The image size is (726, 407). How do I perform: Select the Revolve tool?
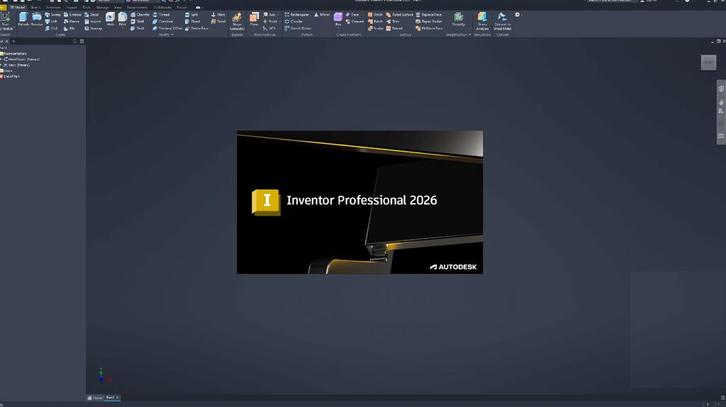pos(37,19)
